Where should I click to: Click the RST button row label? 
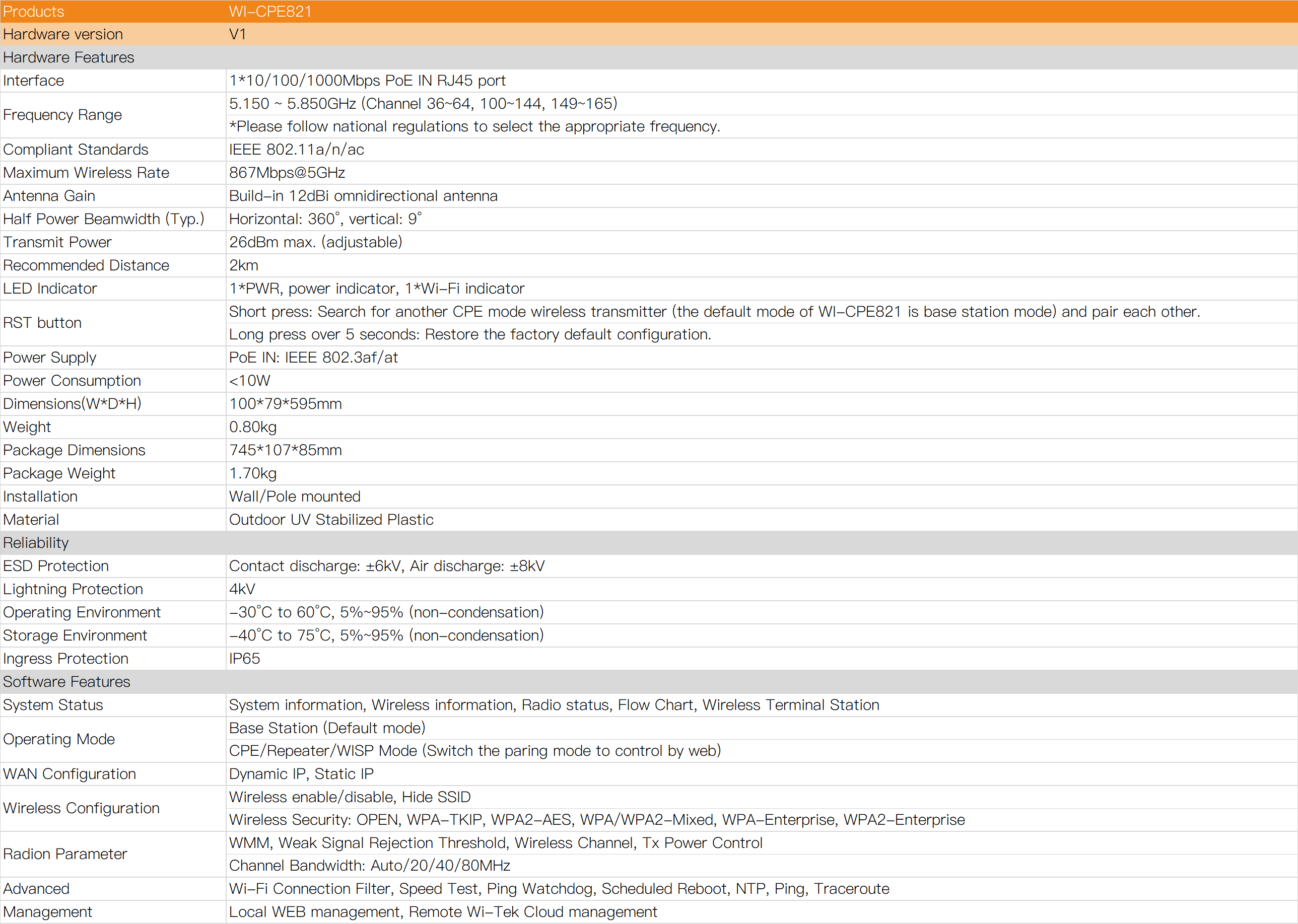pos(42,323)
